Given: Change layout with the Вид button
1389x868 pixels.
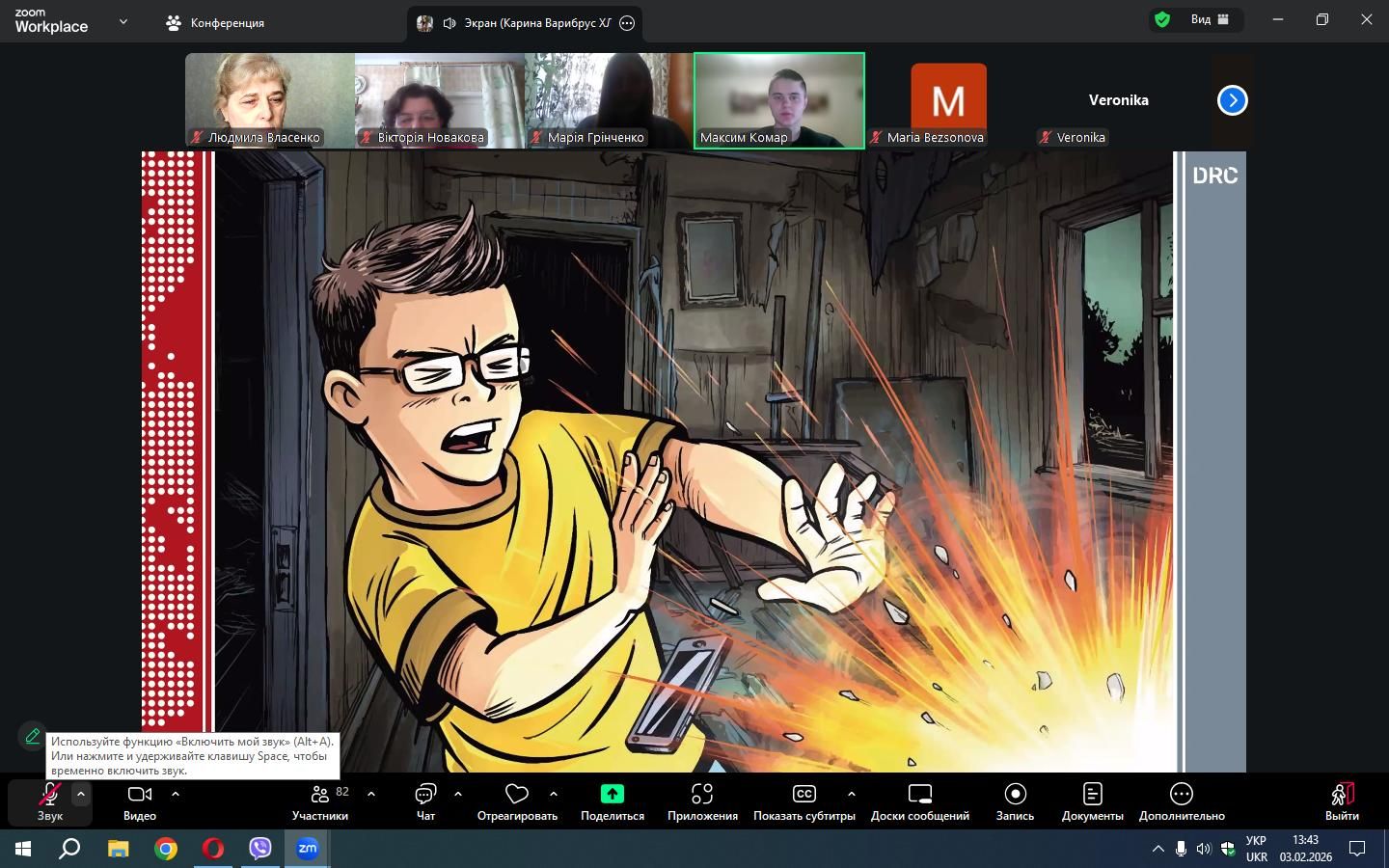Looking at the screenshot, I should pos(1210,19).
